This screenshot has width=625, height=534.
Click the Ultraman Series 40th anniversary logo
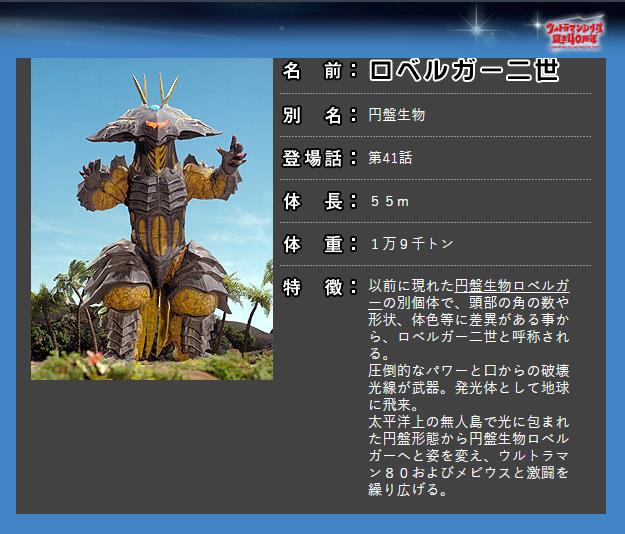coord(574,33)
